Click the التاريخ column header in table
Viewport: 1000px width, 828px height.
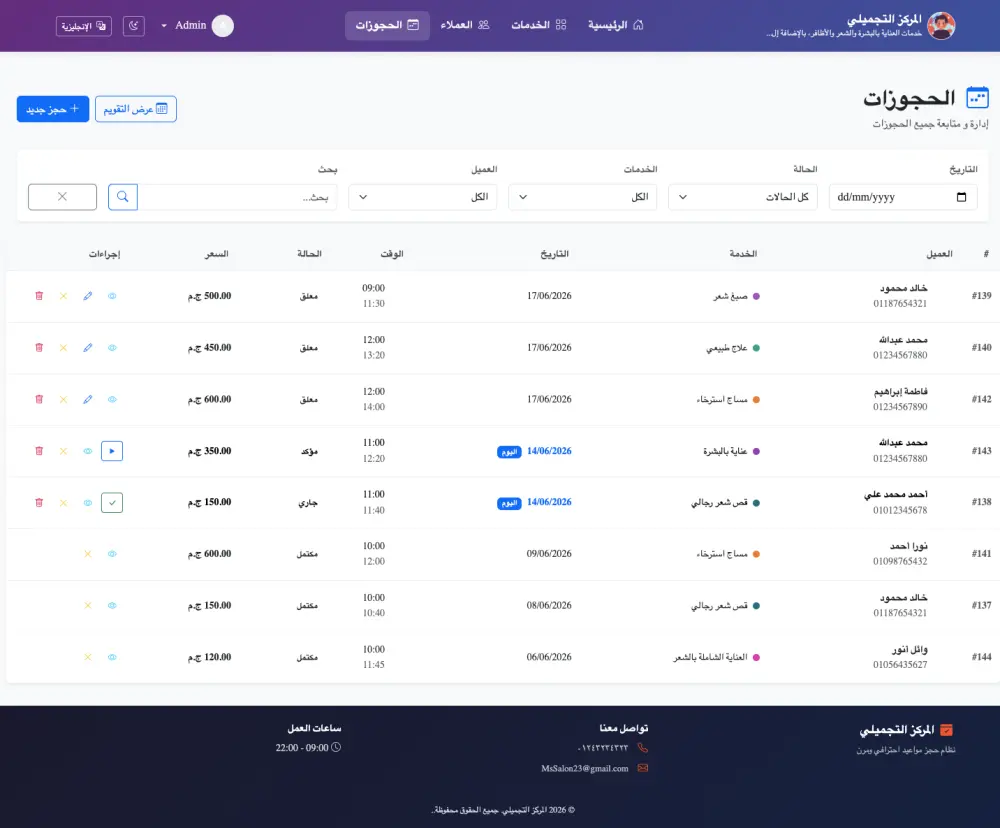pos(554,254)
